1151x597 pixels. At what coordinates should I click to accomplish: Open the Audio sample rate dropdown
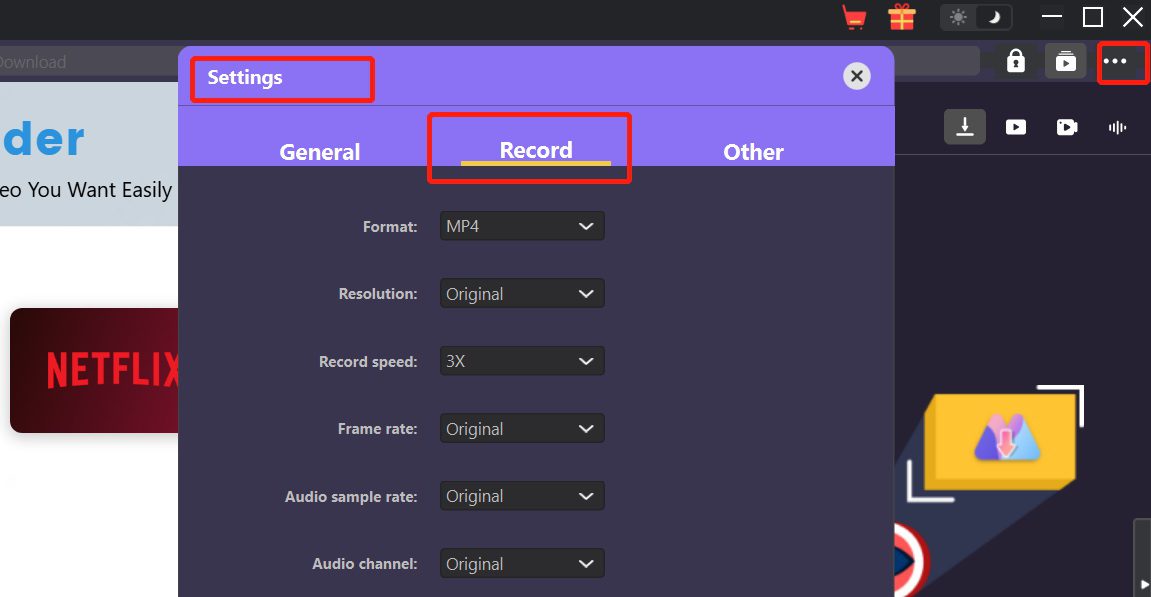522,496
